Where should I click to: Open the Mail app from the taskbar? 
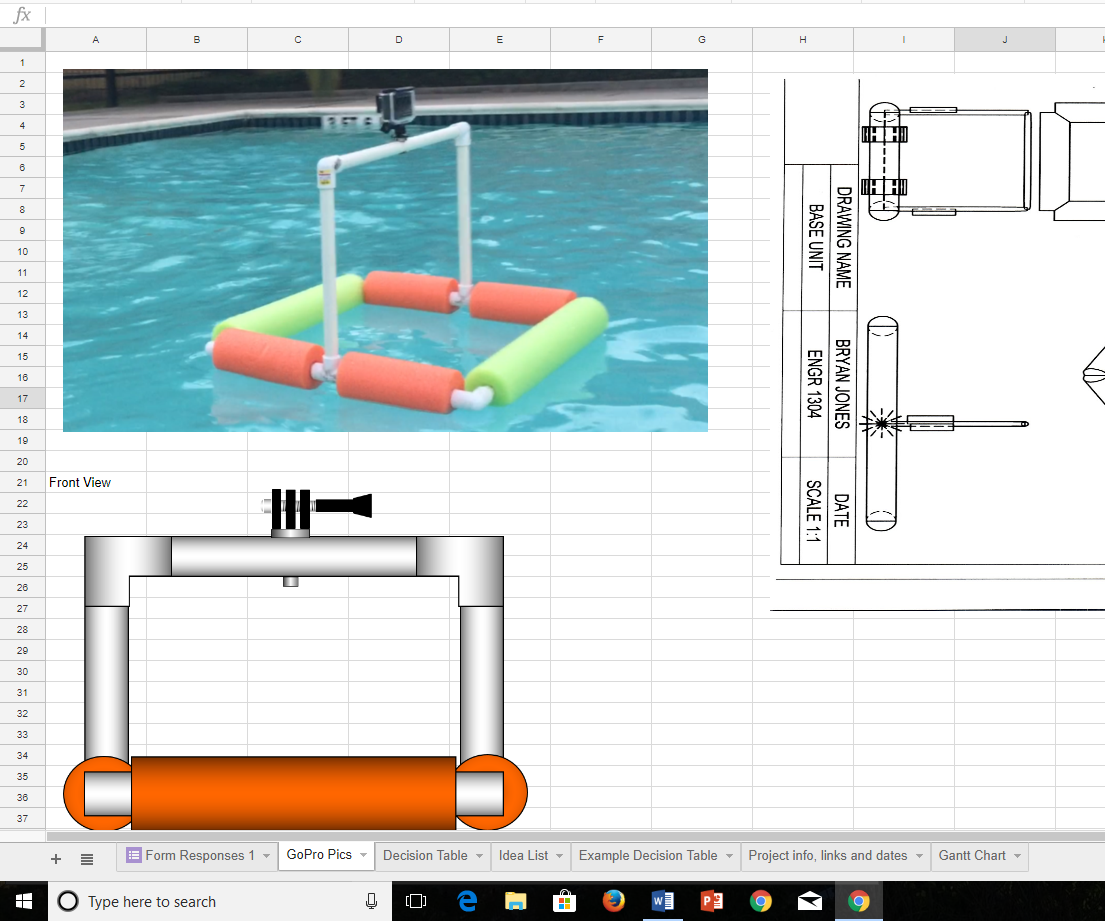809,901
